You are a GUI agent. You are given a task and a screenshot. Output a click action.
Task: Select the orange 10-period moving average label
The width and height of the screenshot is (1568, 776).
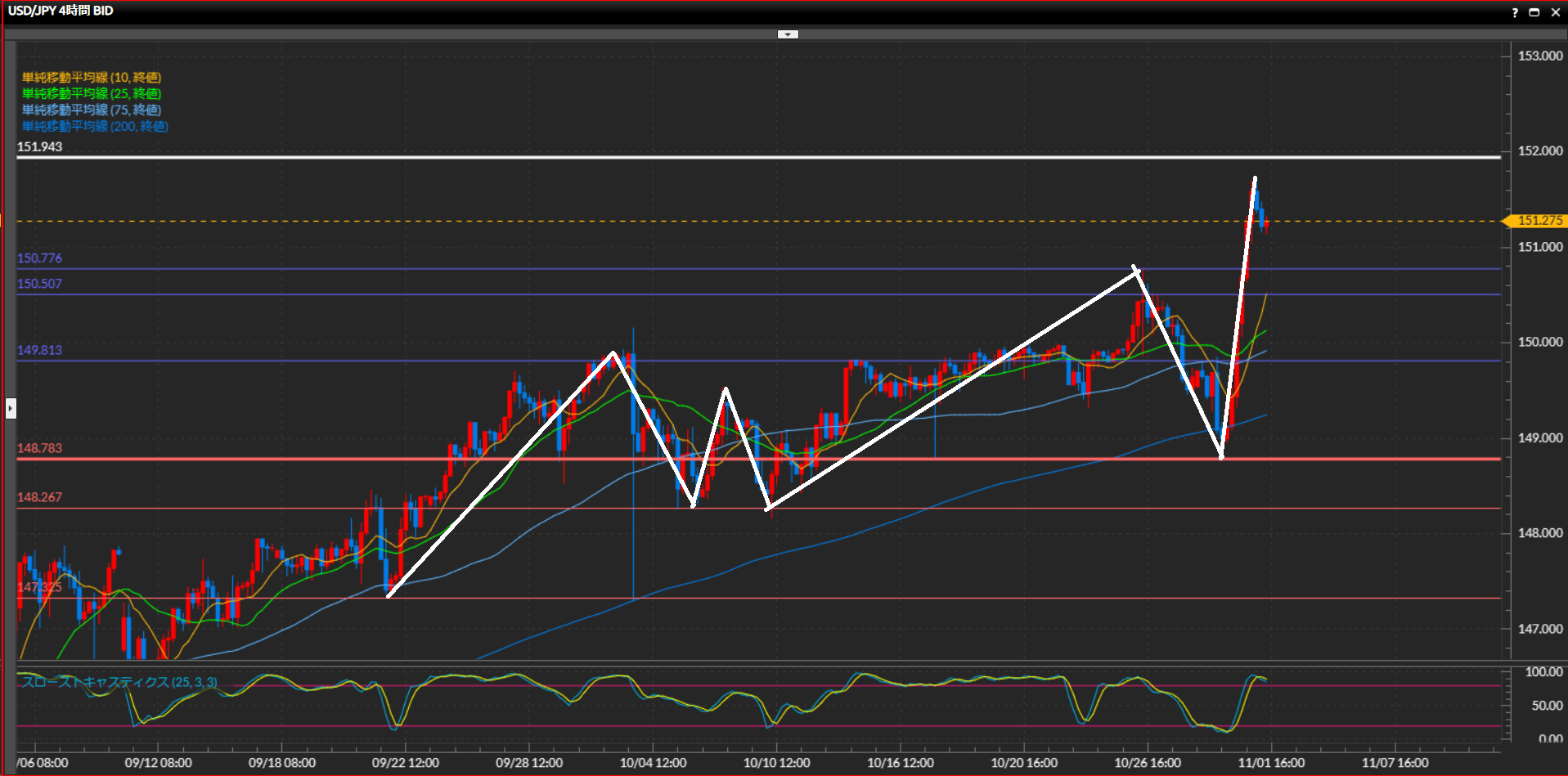tap(92, 78)
